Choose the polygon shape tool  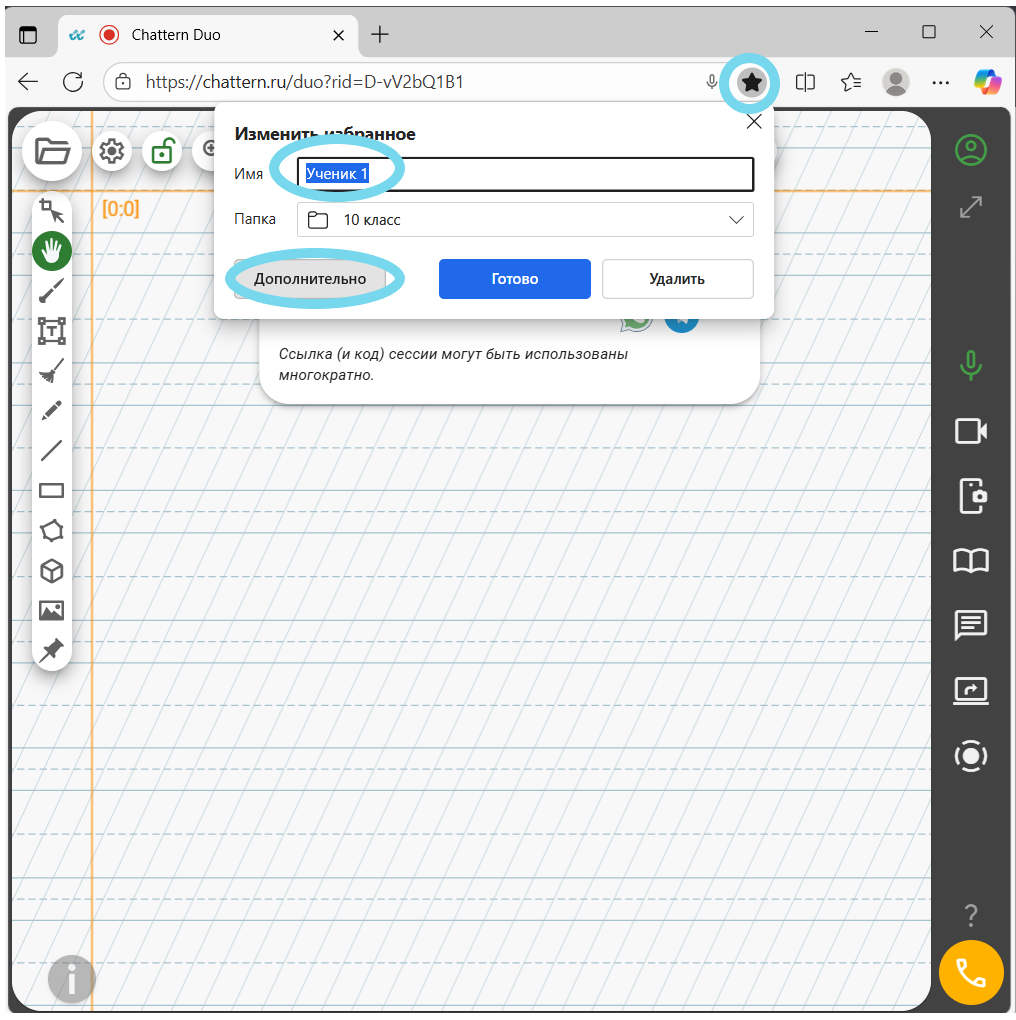(52, 530)
